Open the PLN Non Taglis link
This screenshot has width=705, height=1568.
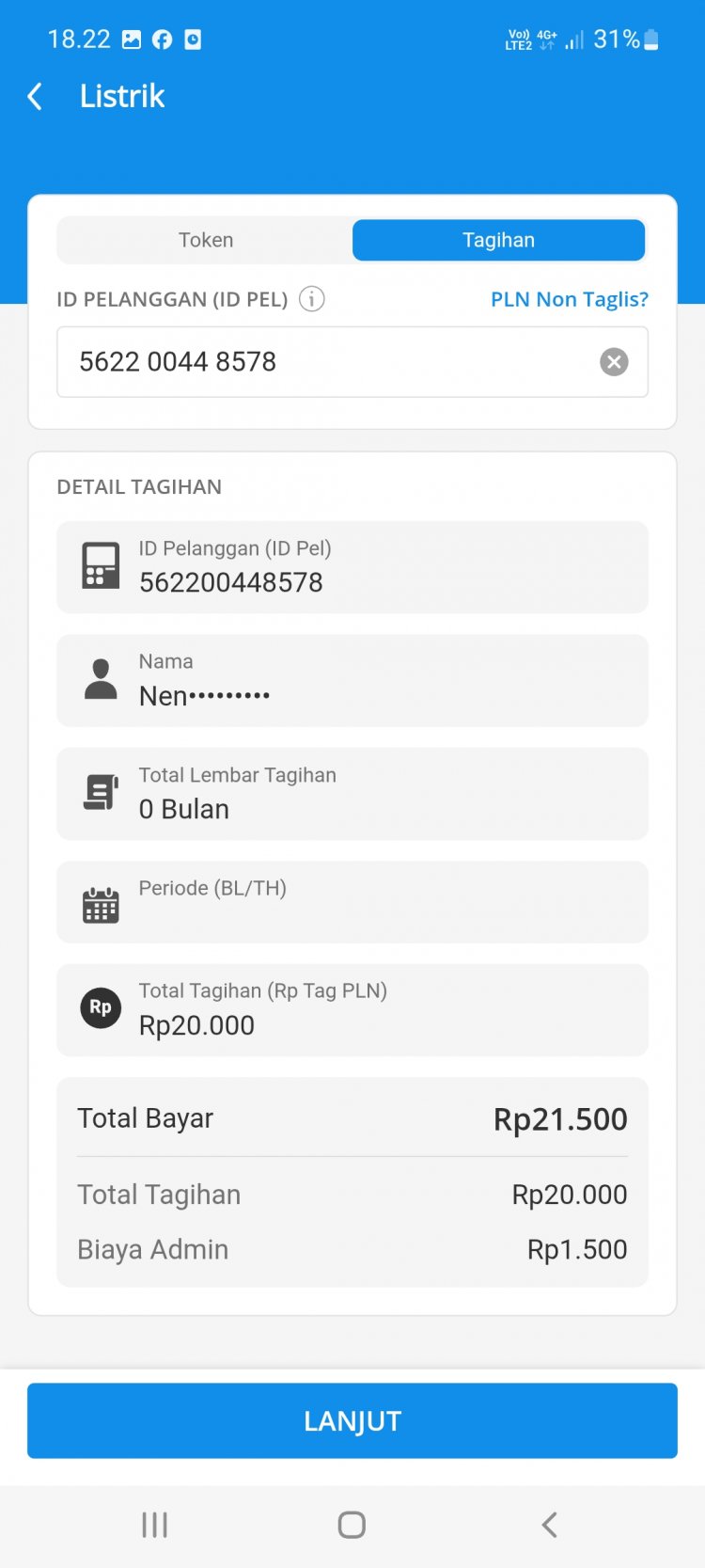[570, 299]
